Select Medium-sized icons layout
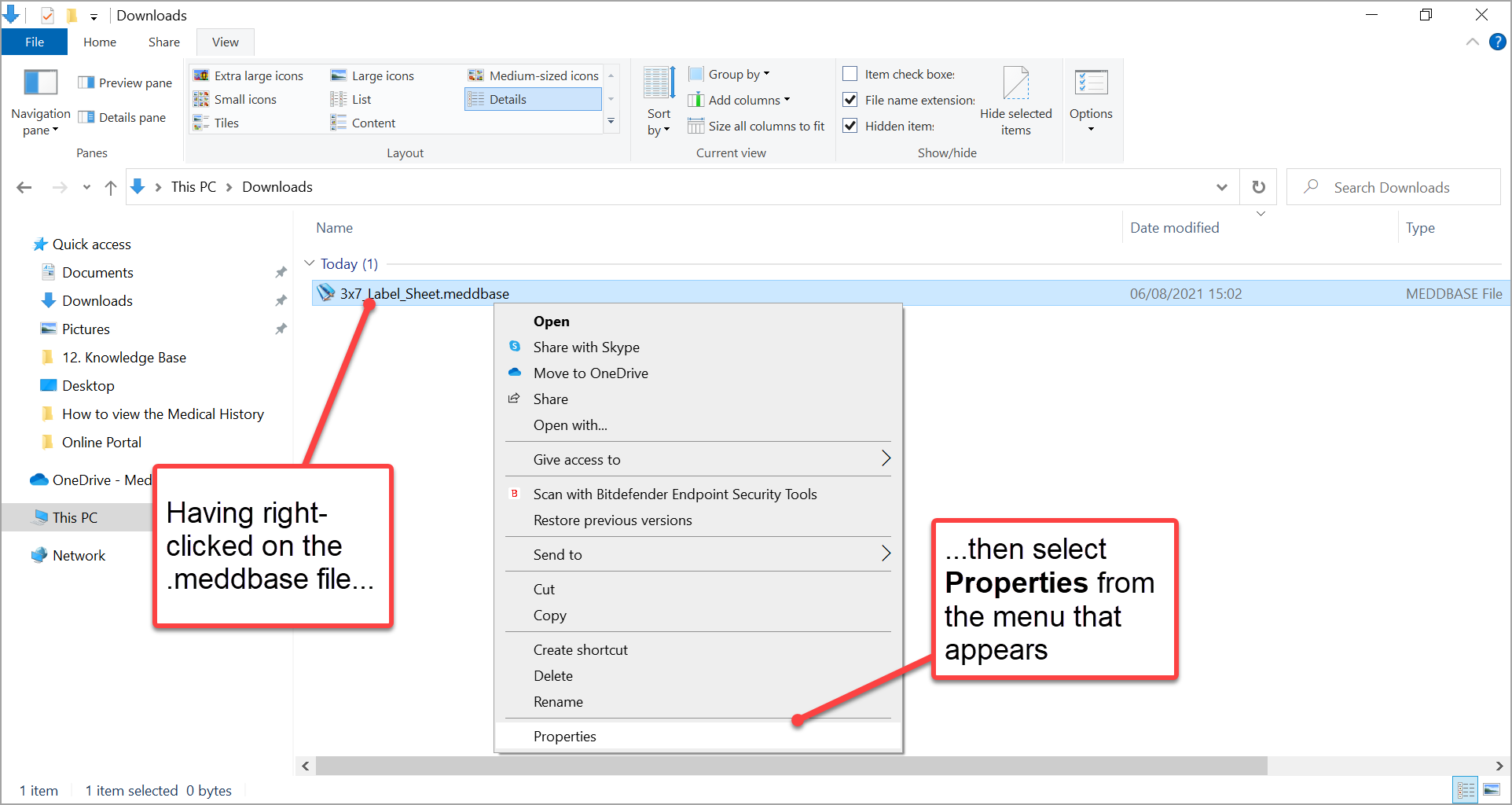Image resolution: width=1512 pixels, height=805 pixels. tap(533, 75)
